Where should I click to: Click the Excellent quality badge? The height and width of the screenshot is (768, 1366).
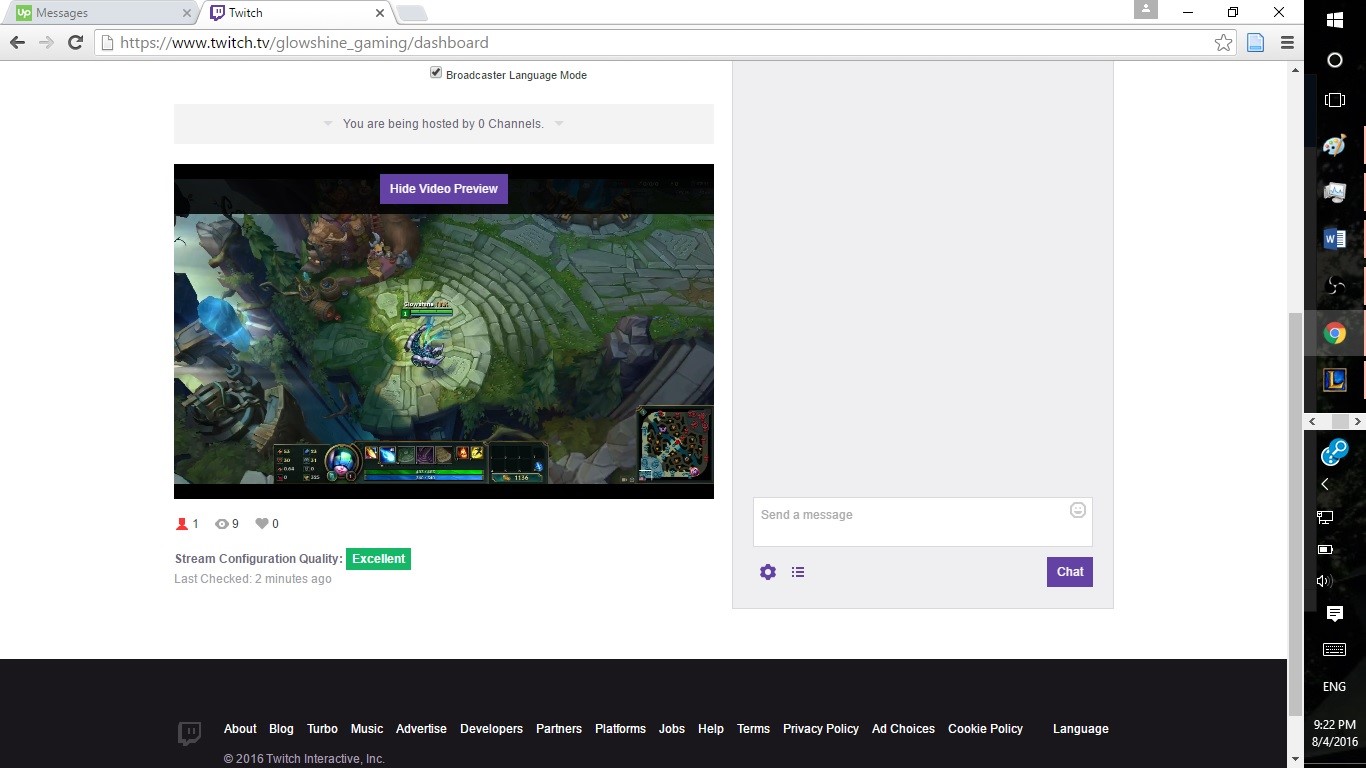378,559
